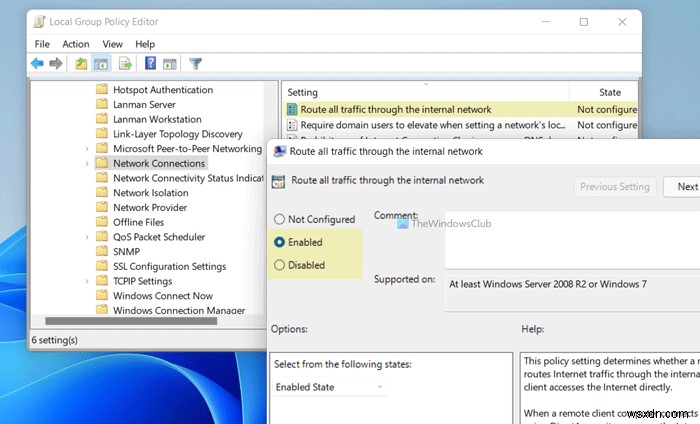This screenshot has height=424, width=700.
Task: Click the Export List toolbar icon
Action: [125, 63]
